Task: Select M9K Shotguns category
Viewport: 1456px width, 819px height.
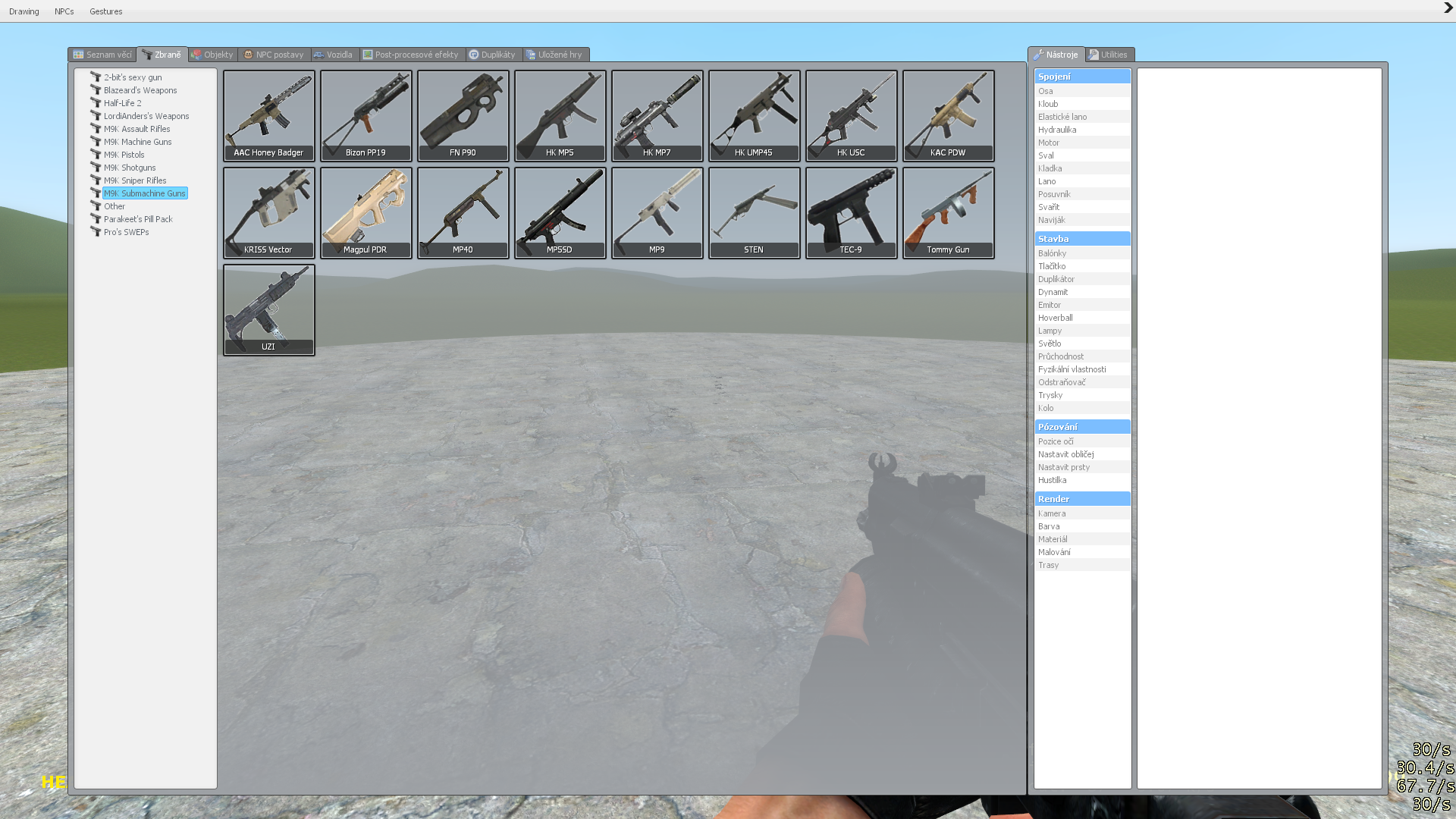Action: (130, 168)
